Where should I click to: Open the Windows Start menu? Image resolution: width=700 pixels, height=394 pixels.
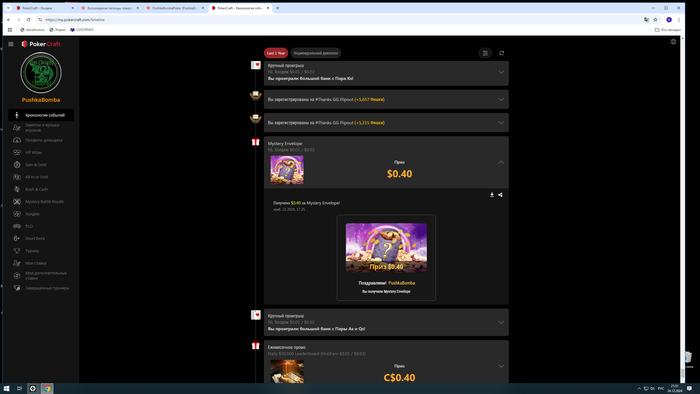6,389
